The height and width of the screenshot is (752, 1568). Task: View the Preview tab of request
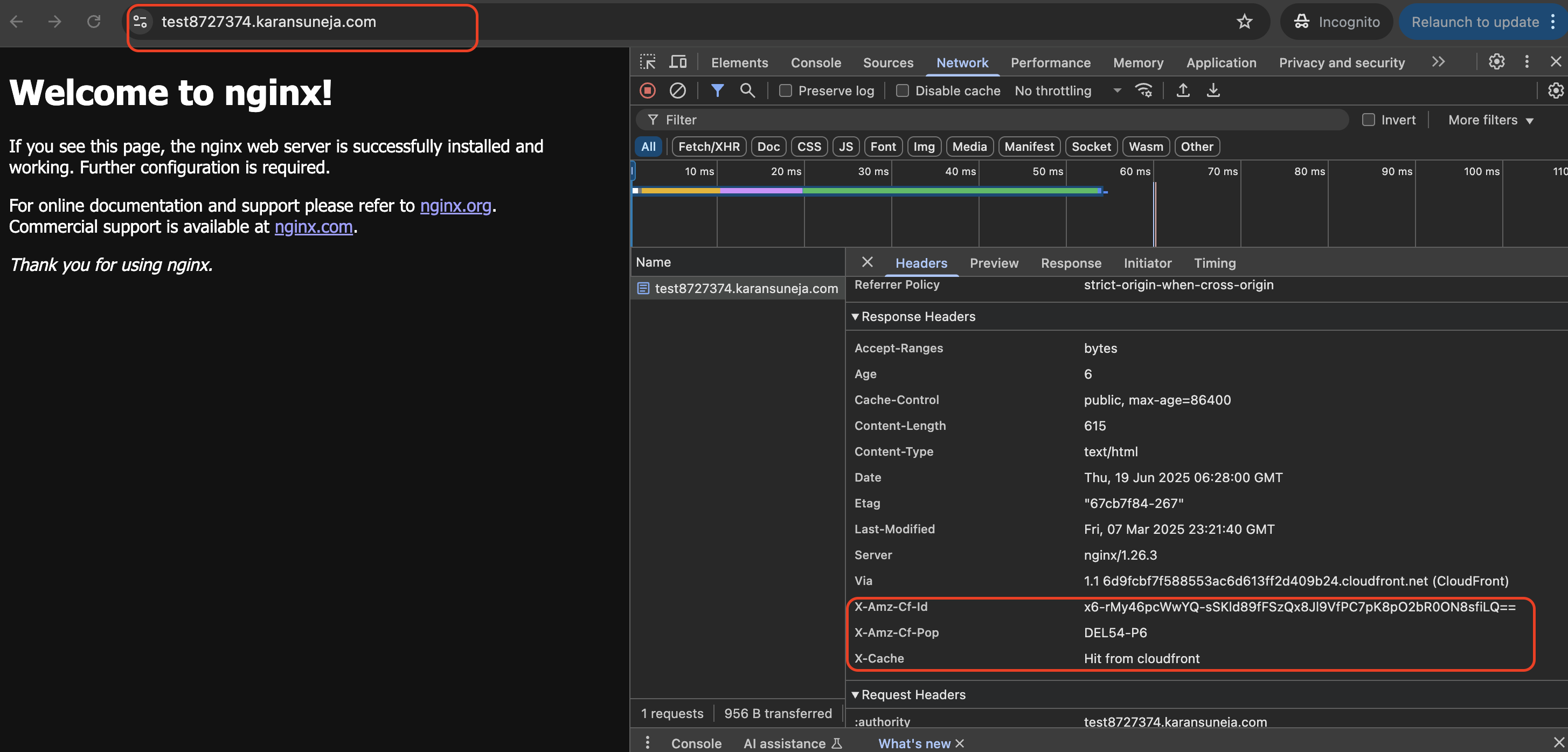click(994, 263)
